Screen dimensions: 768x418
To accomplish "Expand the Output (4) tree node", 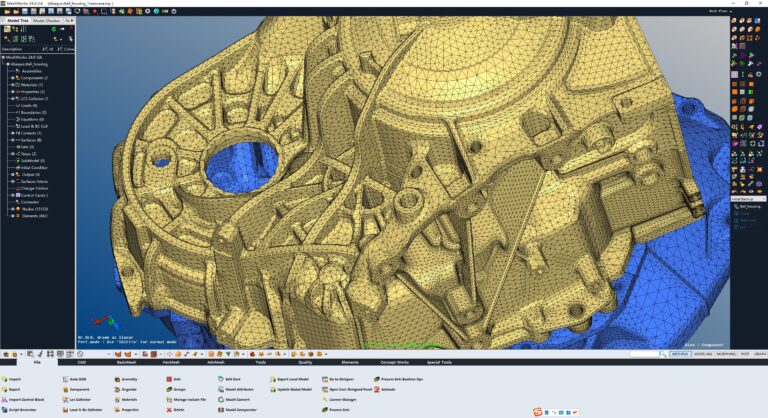I will click(x=13, y=174).
